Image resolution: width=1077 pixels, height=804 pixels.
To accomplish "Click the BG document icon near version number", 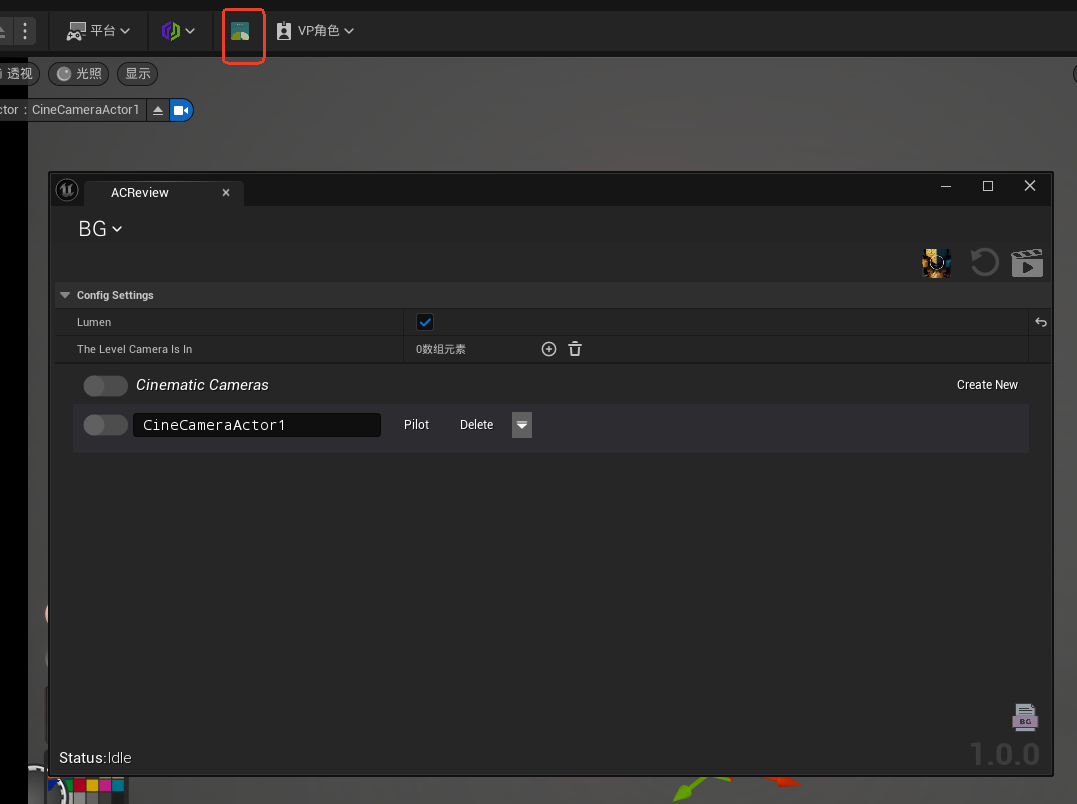I will (1025, 717).
